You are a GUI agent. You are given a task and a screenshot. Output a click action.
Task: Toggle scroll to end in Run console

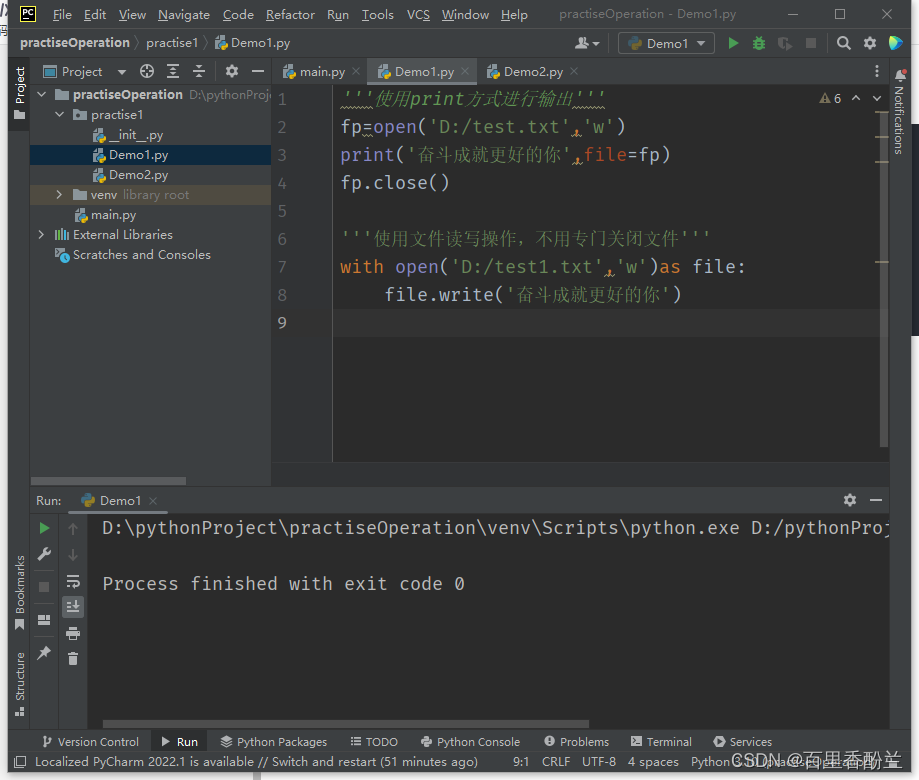[73, 607]
